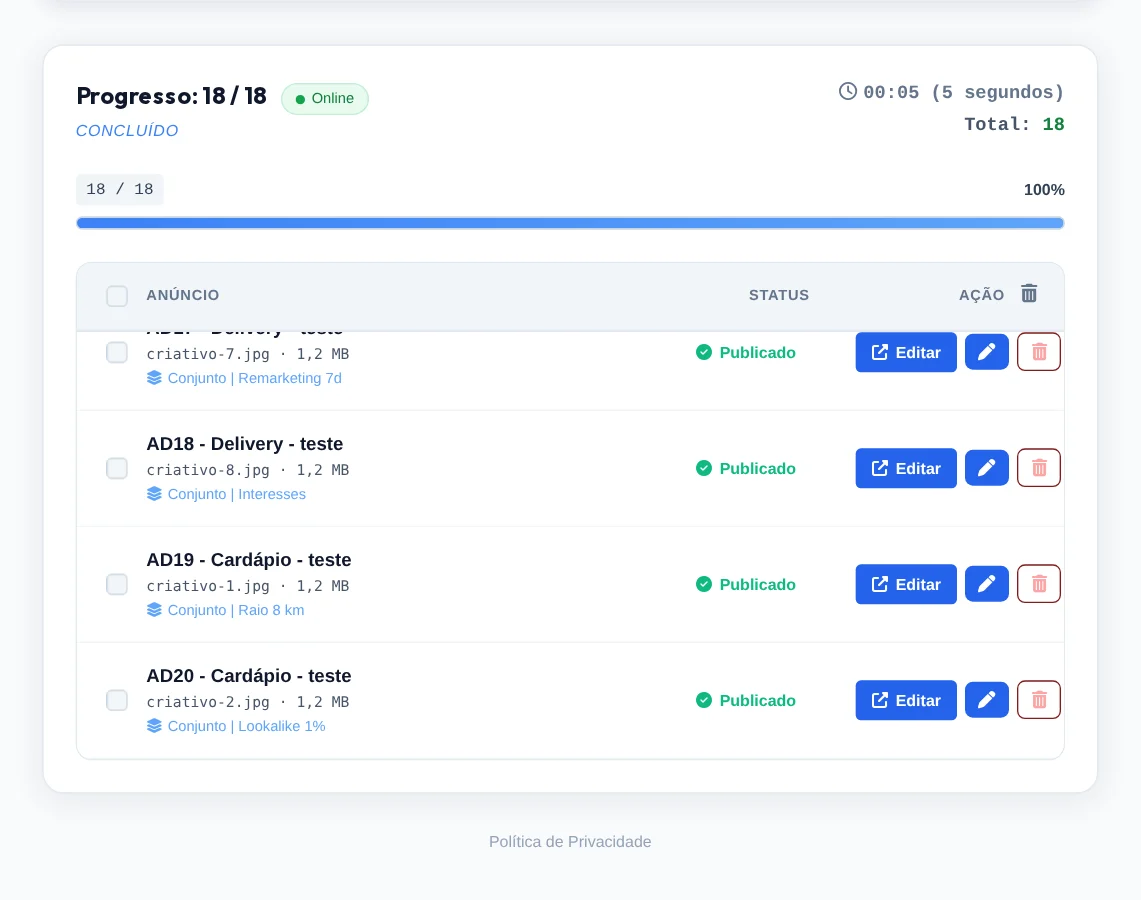
Task: Click the trash icon in the AÇÃO header
Action: [x=1028, y=293]
